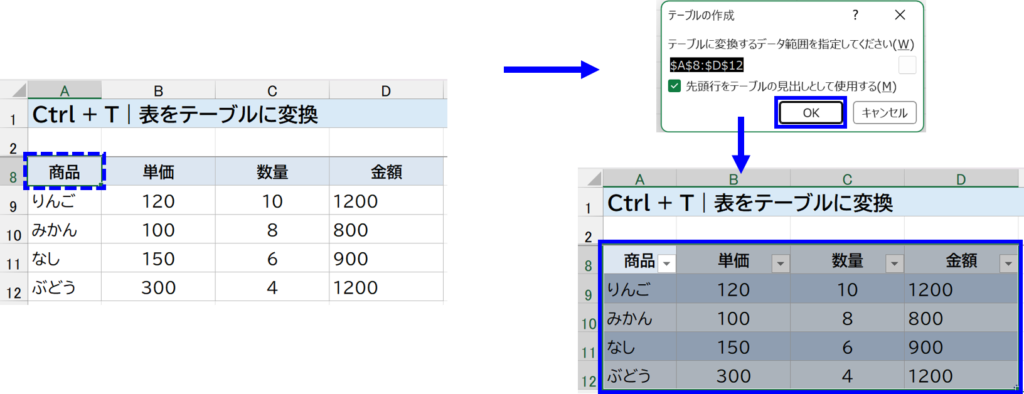Click the 300 price cell in the unconverted sheet

point(158,287)
